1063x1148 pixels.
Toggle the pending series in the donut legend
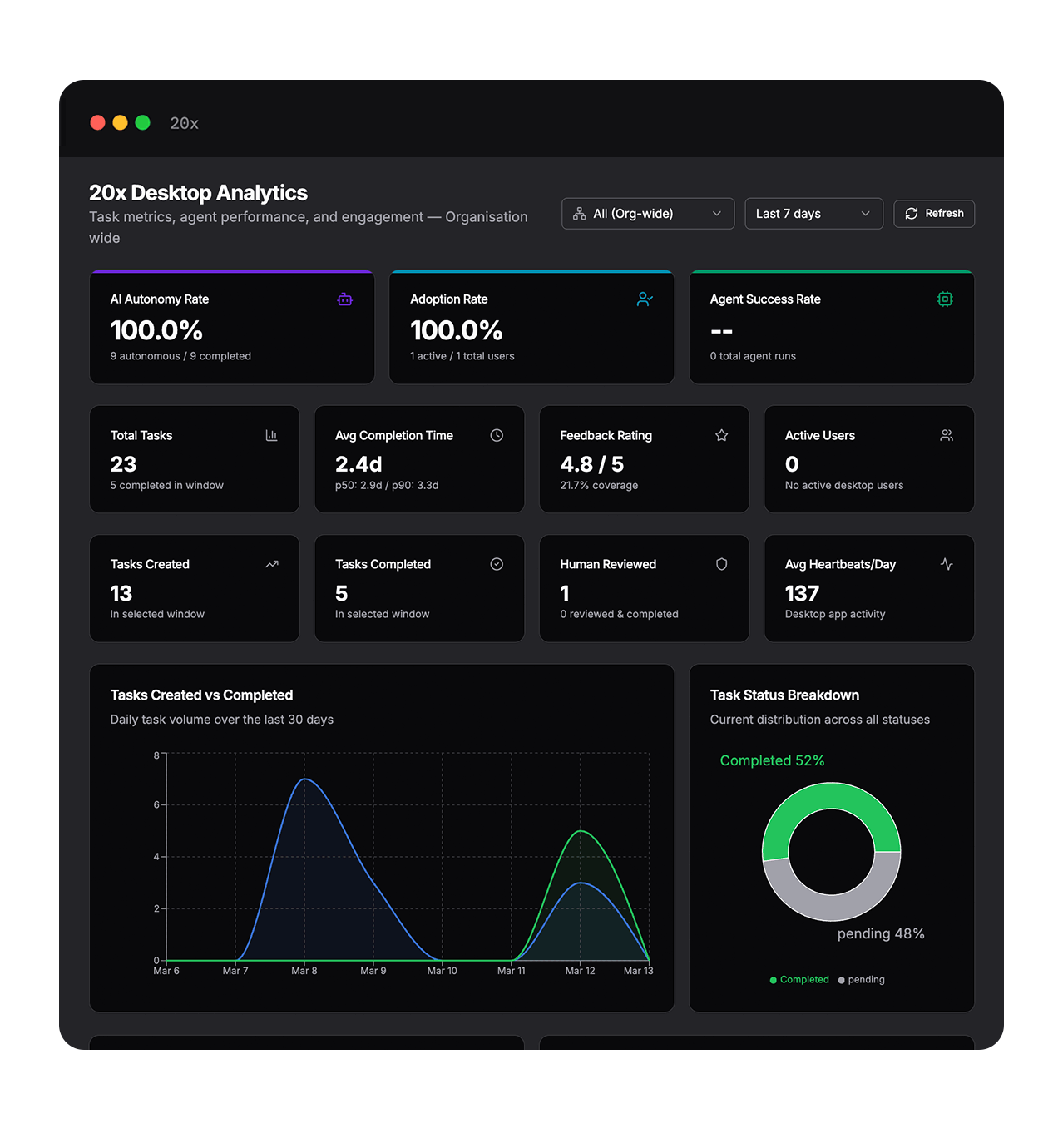tap(861, 979)
